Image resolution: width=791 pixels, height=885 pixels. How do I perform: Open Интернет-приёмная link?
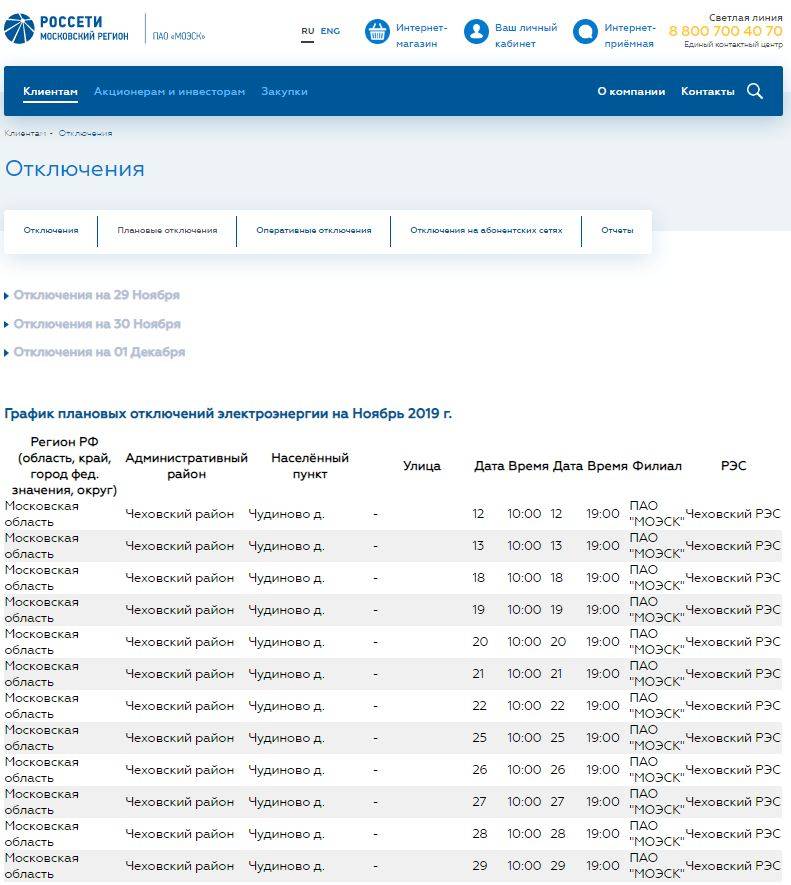630,36
